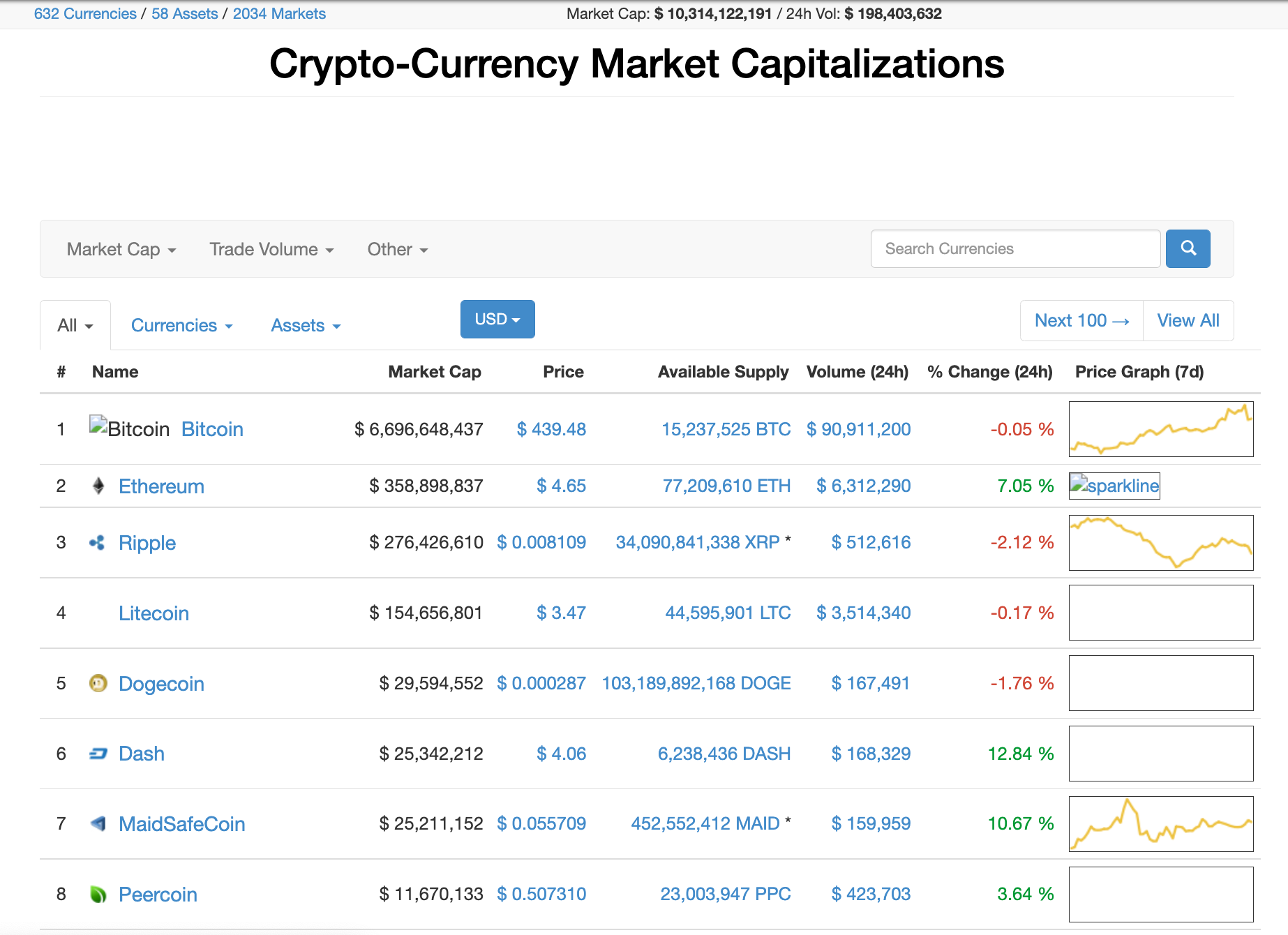Click supply 77,209,610 ETH

coord(726,486)
